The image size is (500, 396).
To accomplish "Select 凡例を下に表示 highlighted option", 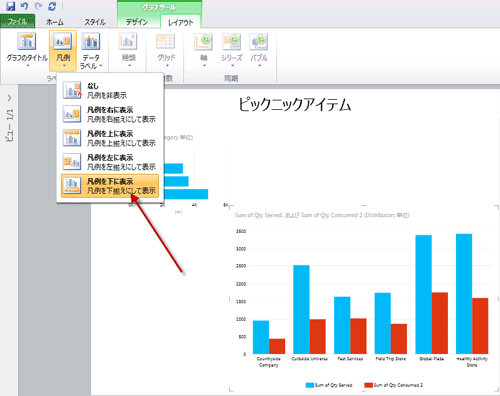I will pyautogui.click(x=110, y=186).
